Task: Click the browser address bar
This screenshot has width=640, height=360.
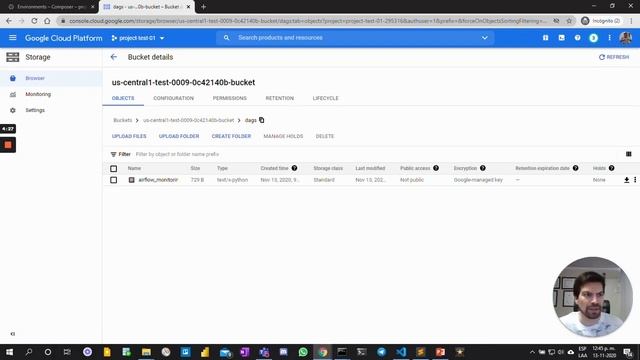Action: (308, 20)
